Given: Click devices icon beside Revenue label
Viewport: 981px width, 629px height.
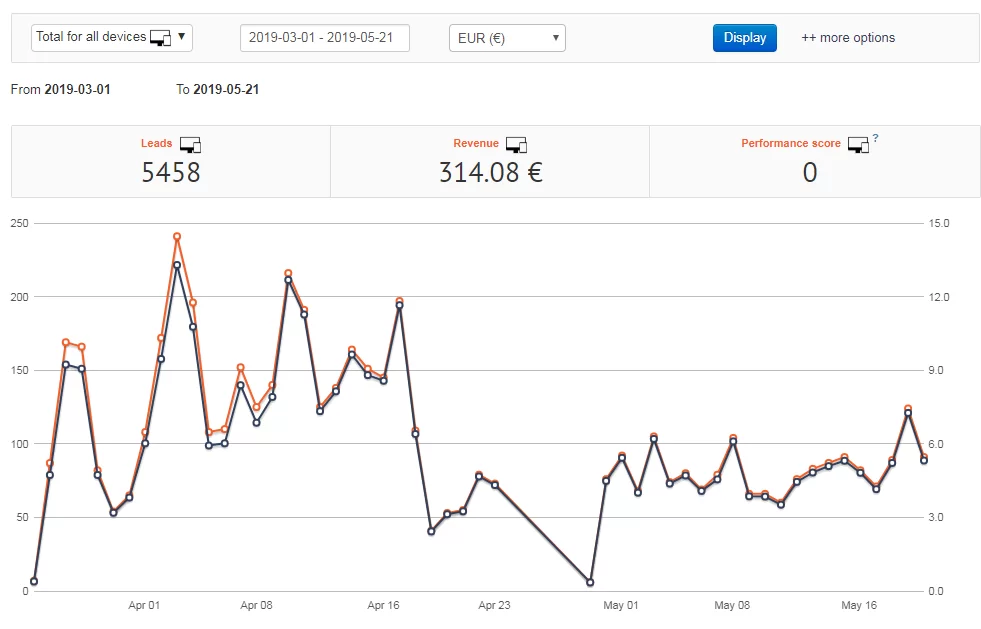Looking at the screenshot, I should point(516,145).
